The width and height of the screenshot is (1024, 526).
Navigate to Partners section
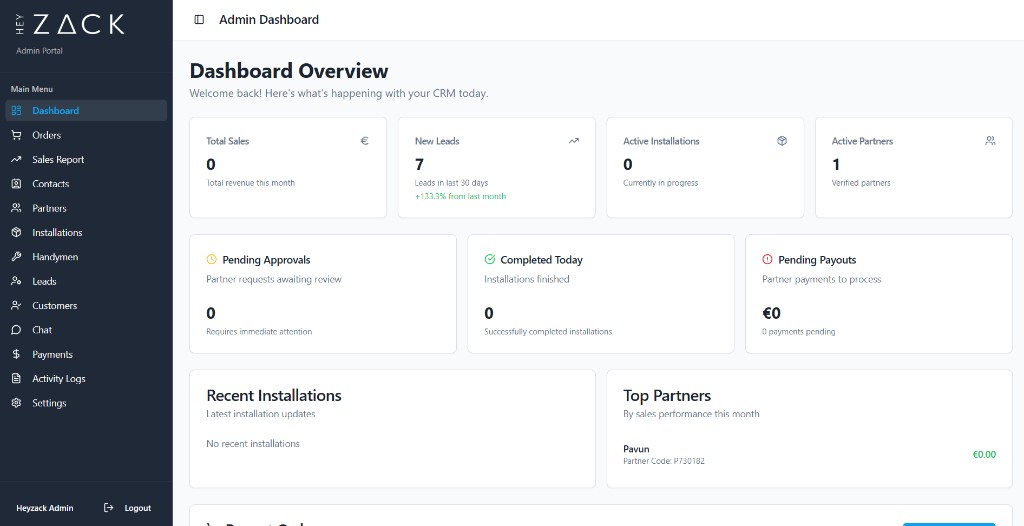coord(86,208)
